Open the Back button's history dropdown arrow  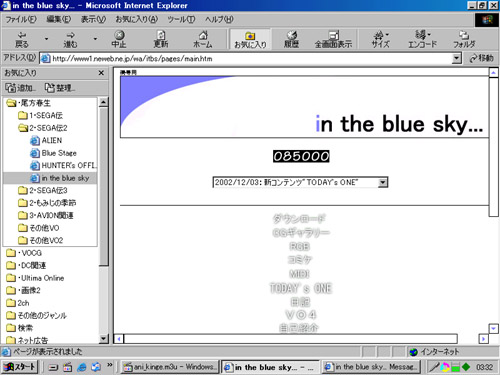[x=46, y=39]
